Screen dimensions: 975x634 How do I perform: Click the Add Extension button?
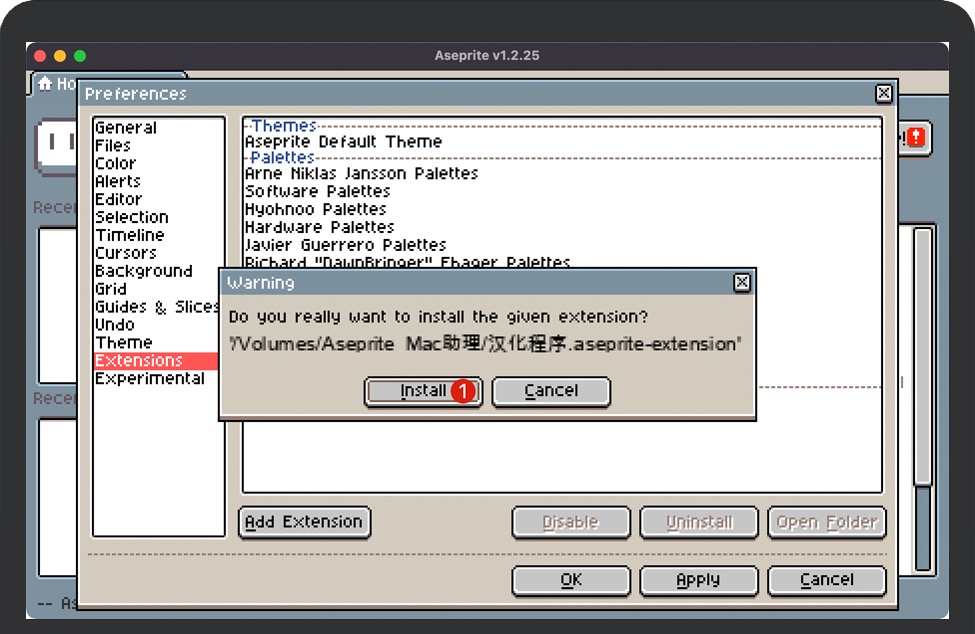(304, 522)
